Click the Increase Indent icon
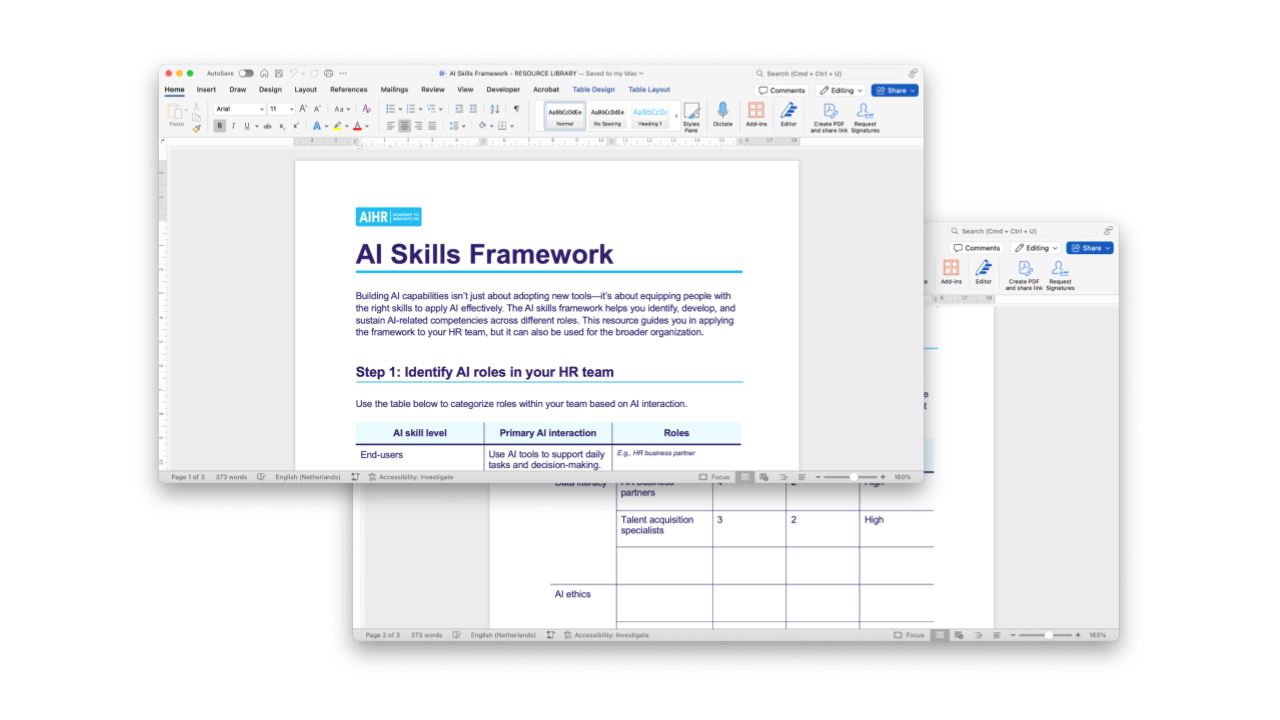This screenshot has width=1280, height=720. [x=472, y=109]
